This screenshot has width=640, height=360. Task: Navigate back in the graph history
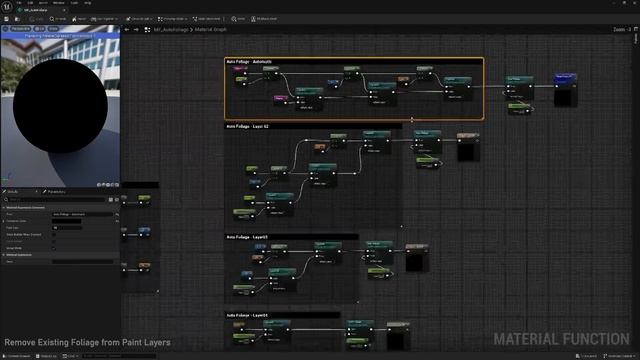[127, 29]
